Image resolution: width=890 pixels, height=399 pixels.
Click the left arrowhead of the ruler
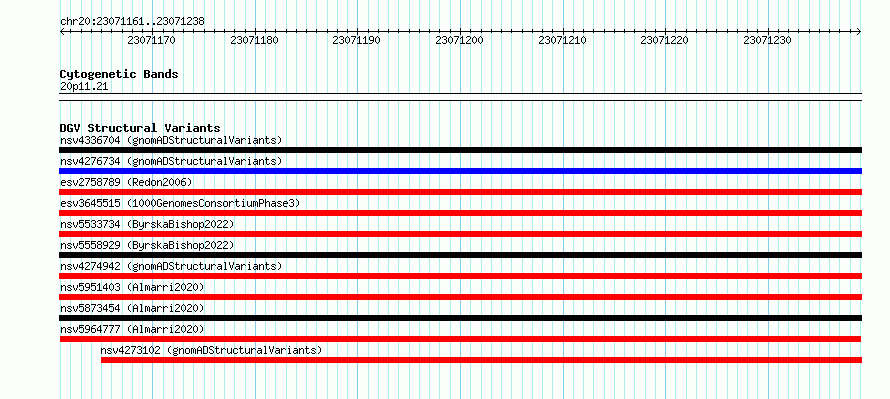[62, 32]
